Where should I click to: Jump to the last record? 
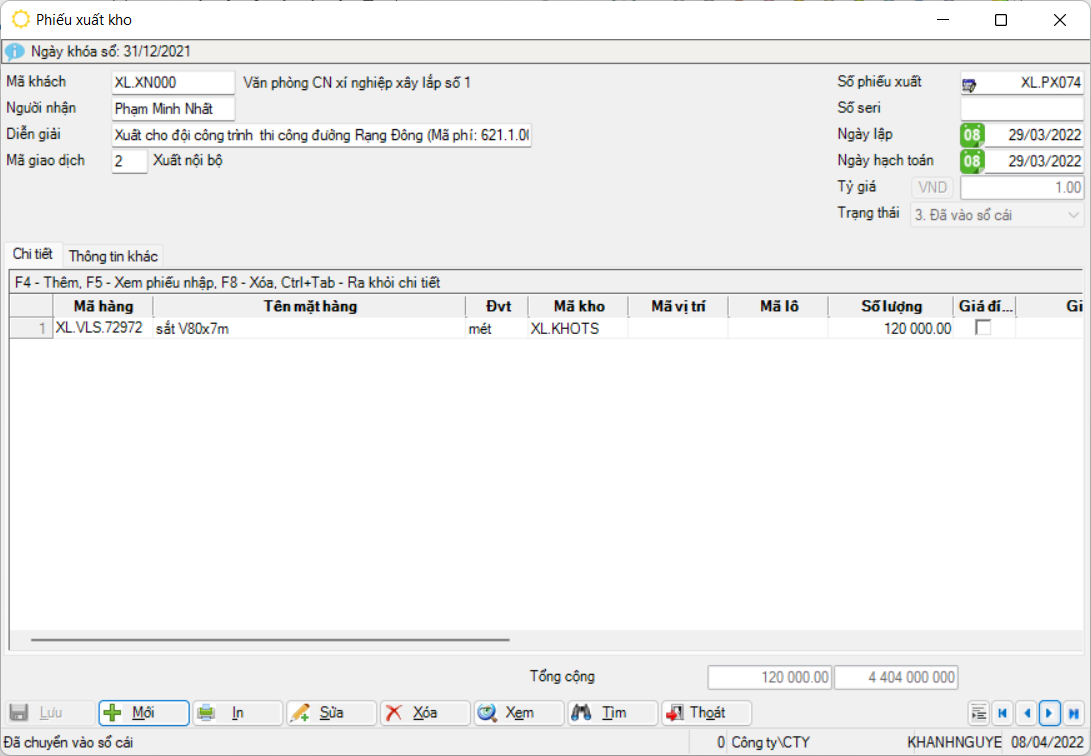pyautogui.click(x=1073, y=713)
